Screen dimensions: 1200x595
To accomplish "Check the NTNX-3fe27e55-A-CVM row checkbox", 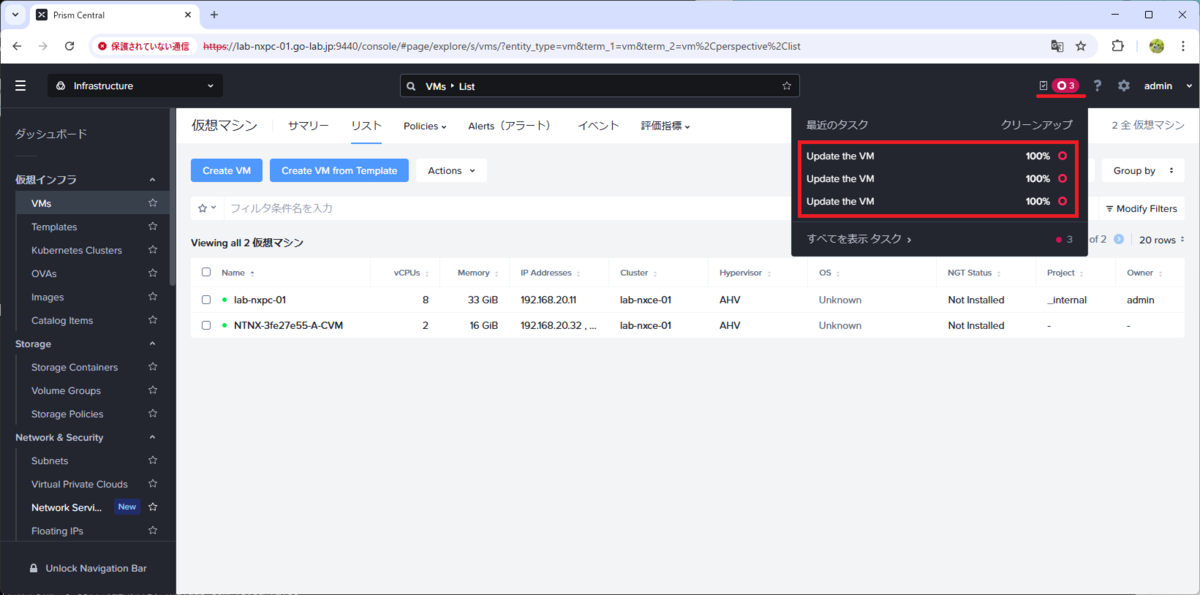I will [x=206, y=325].
